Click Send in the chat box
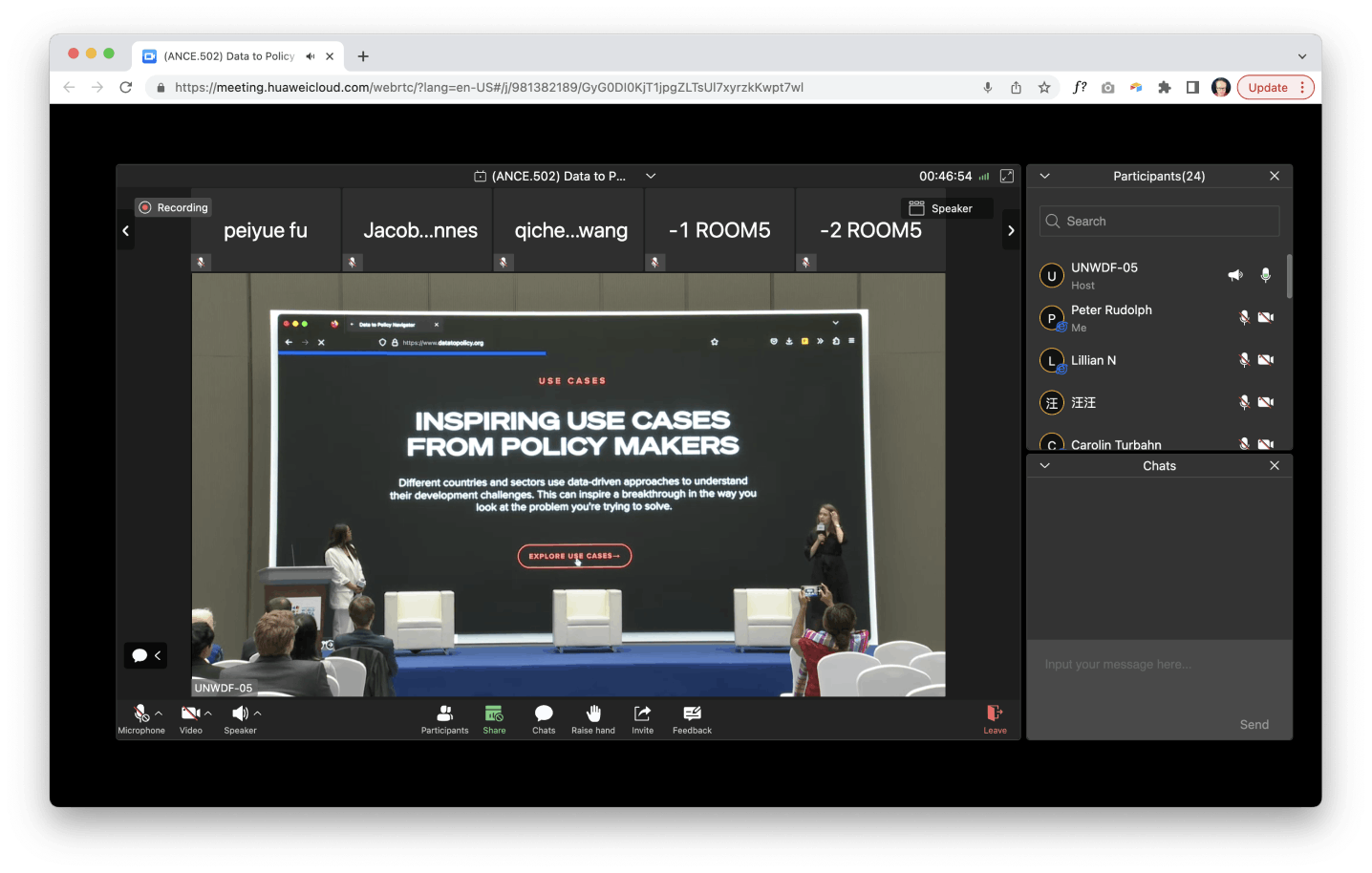Screen dimensions: 1372x873 click(x=1254, y=724)
